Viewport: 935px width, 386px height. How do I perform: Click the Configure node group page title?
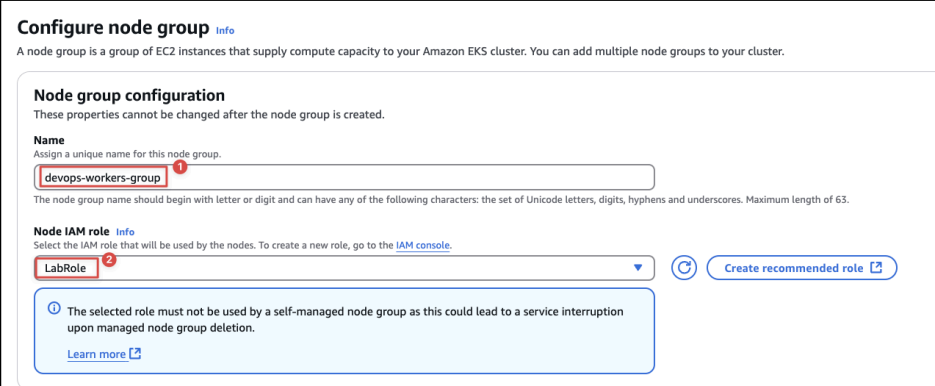[113, 27]
